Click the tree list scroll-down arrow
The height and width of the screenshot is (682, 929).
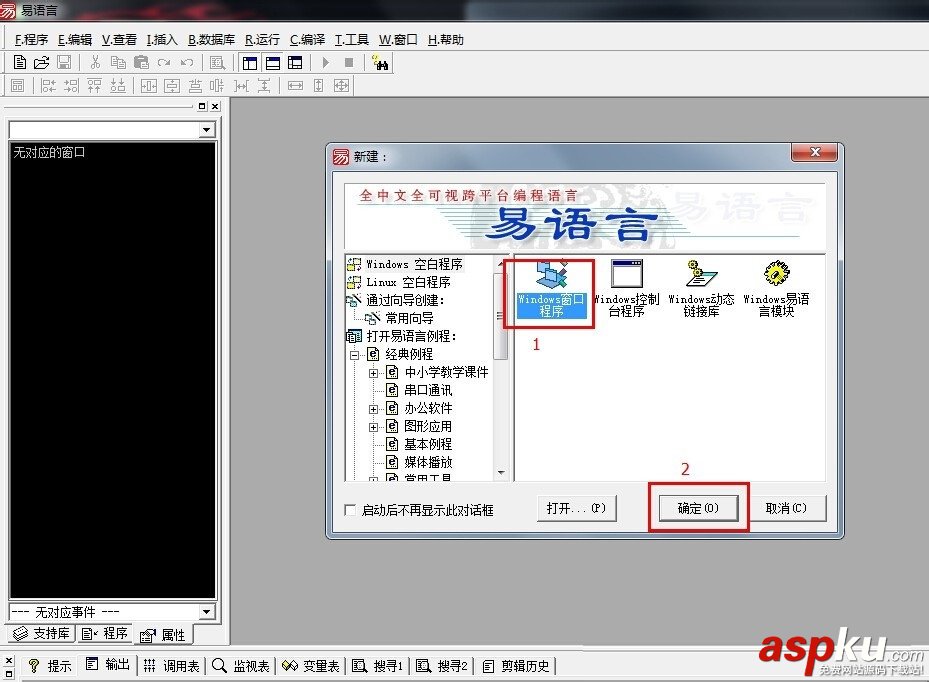[501, 472]
